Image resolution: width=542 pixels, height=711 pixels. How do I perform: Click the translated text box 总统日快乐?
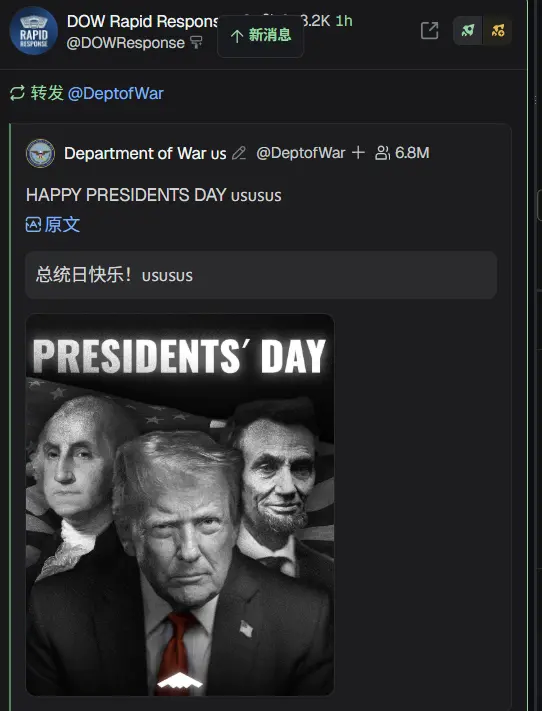point(261,275)
